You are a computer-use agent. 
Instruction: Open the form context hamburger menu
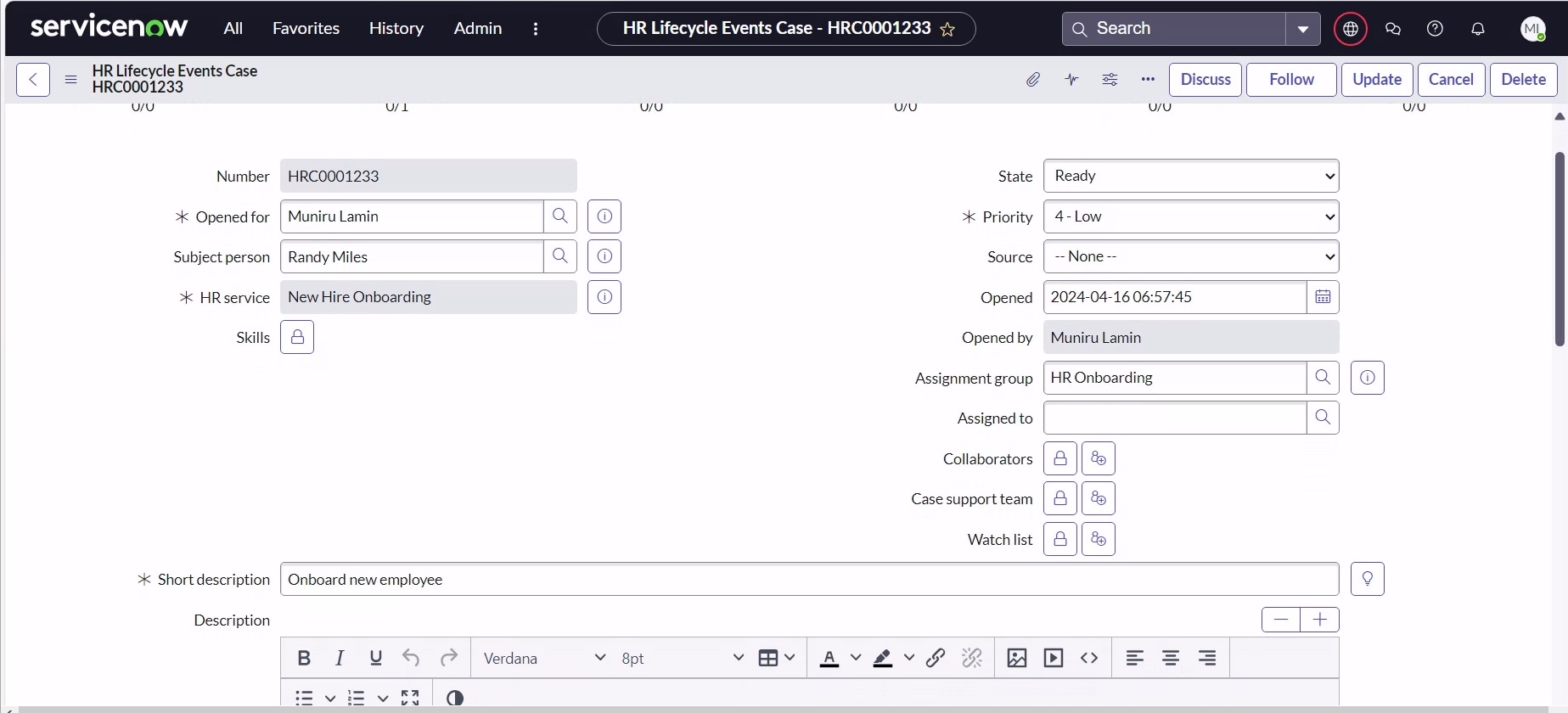(x=71, y=80)
